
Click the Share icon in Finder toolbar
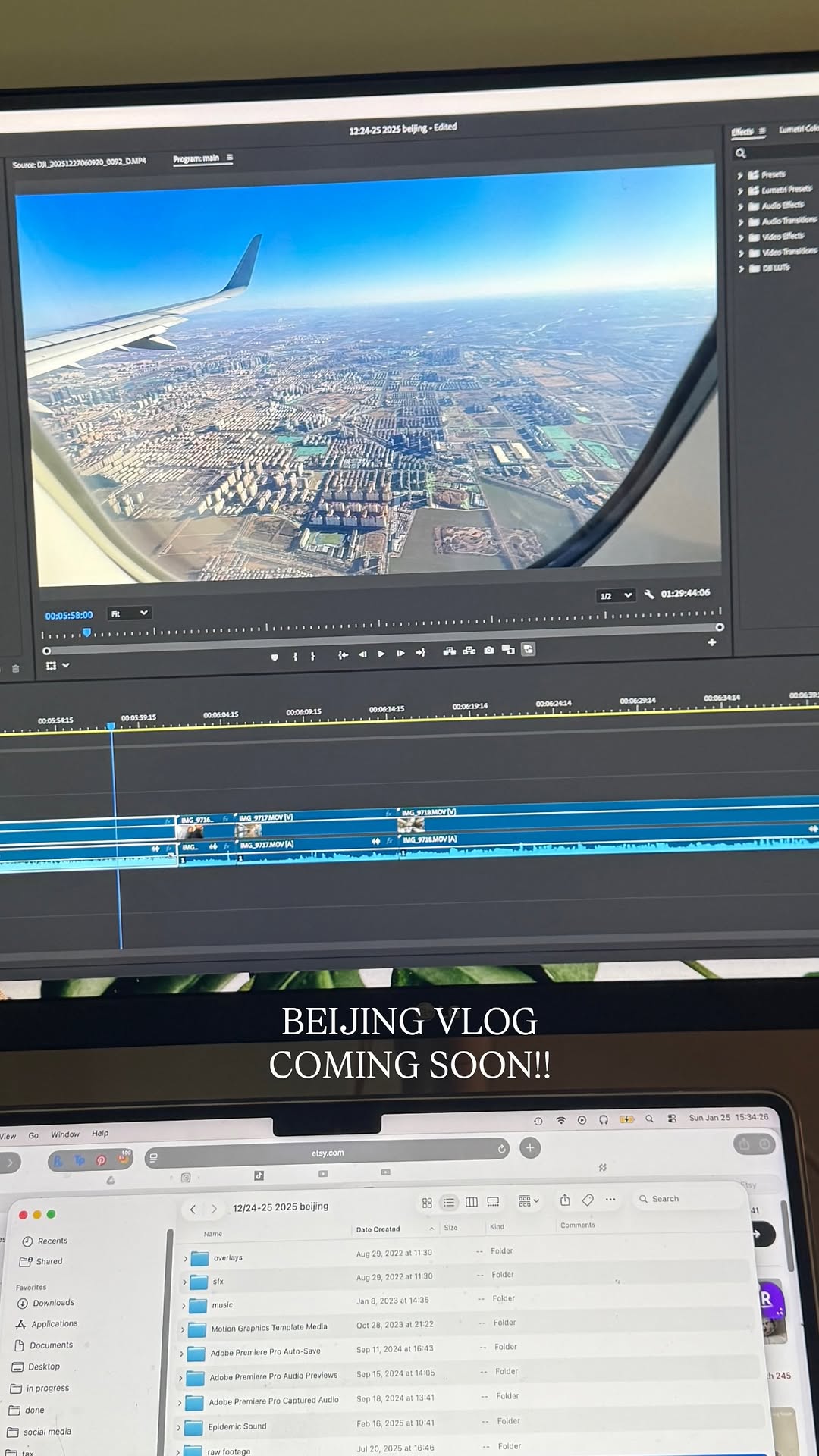[565, 1200]
